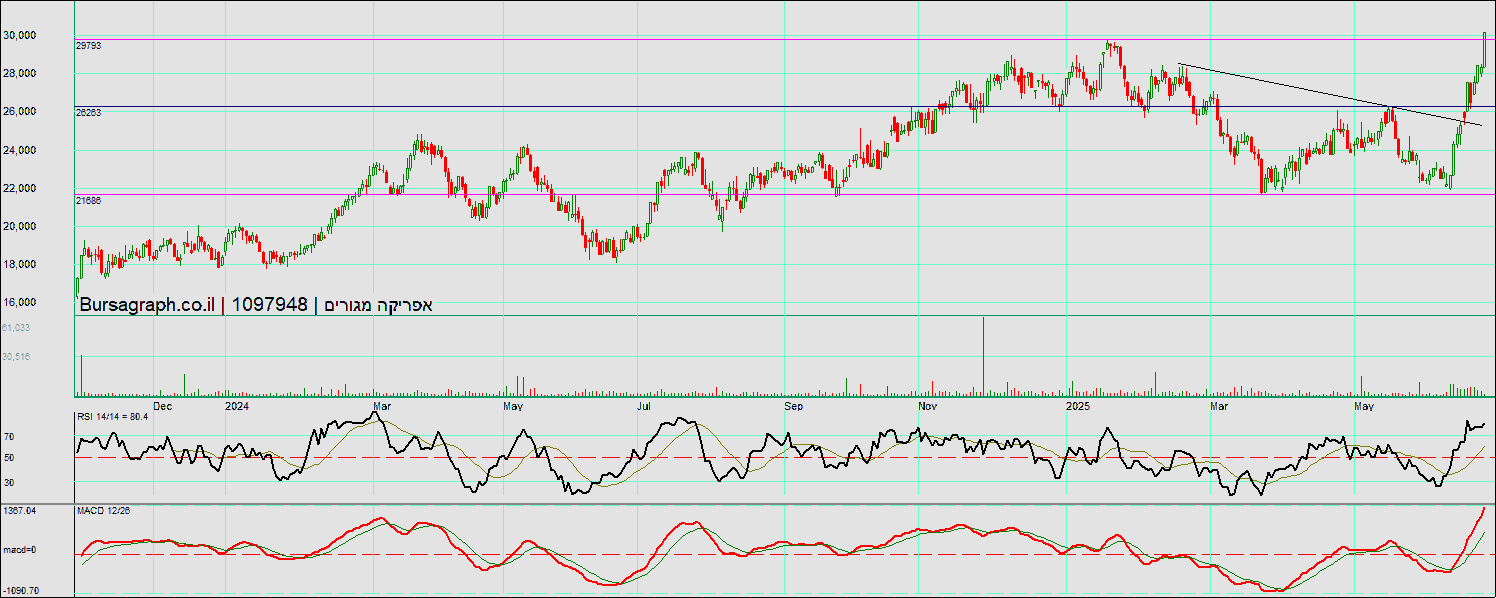
Task: Click the 16,000 price axis label
Action: click(x=20, y=302)
